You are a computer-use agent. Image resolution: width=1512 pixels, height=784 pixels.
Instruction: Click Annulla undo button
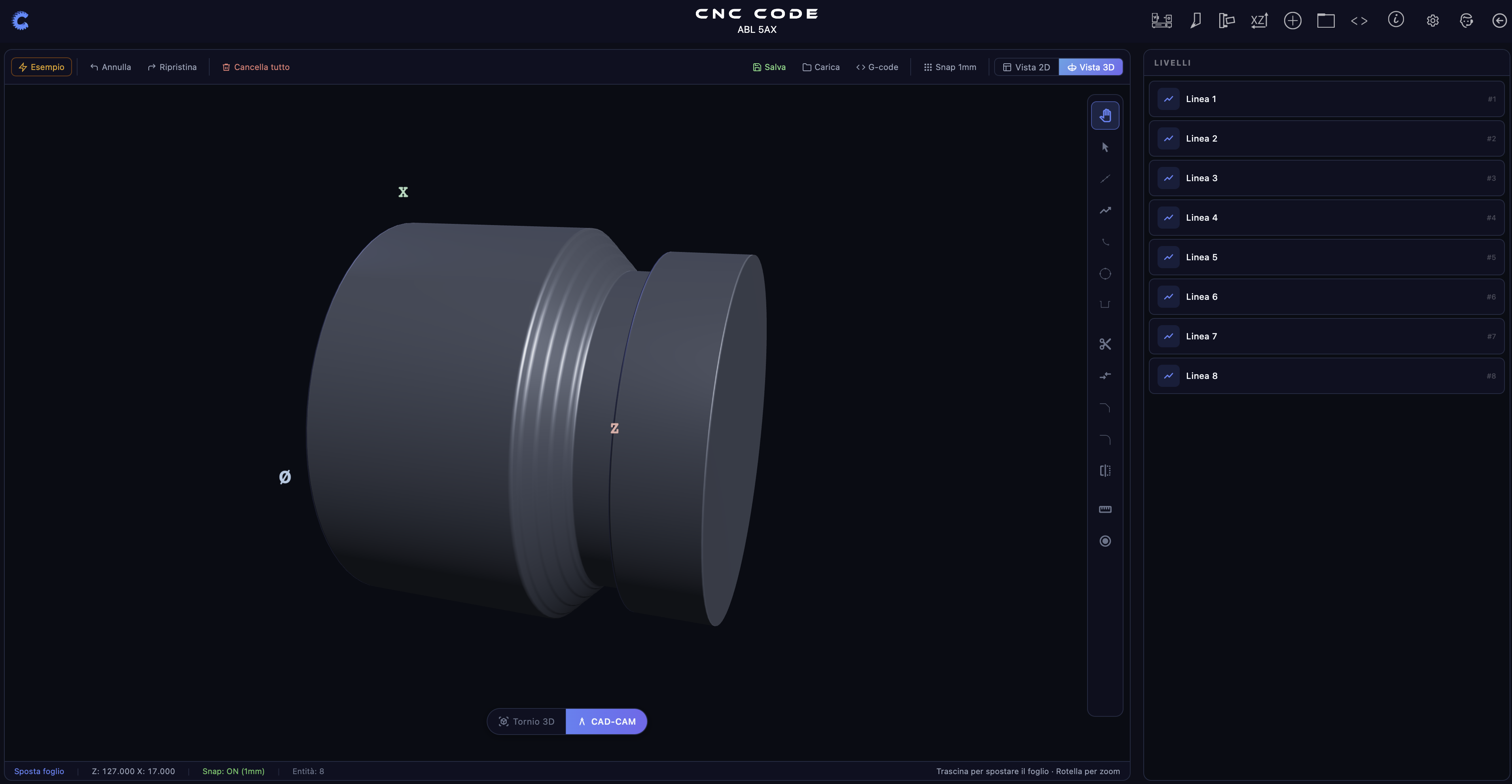[110, 67]
